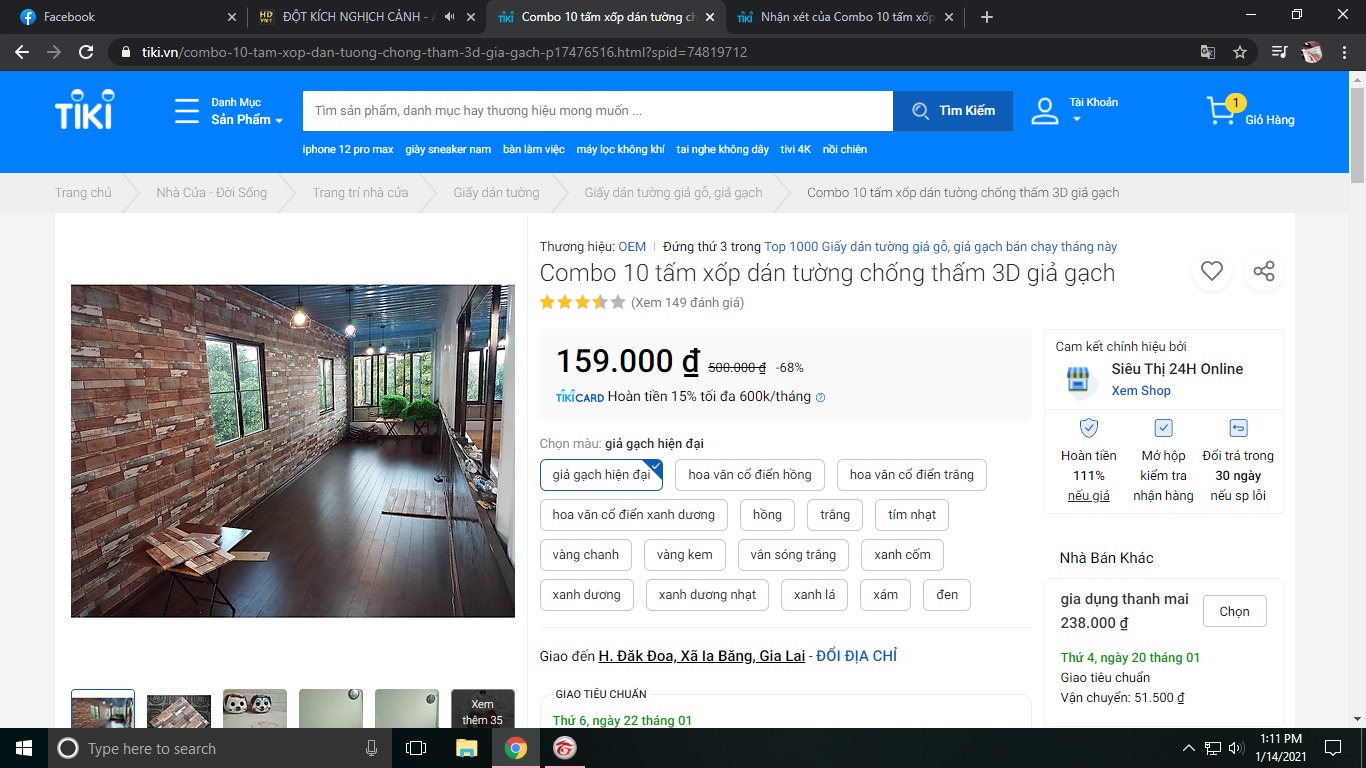Switch to the 'Nhận xét' reviews tab
The height and width of the screenshot is (768, 1366).
pyautogui.click(x=843, y=16)
